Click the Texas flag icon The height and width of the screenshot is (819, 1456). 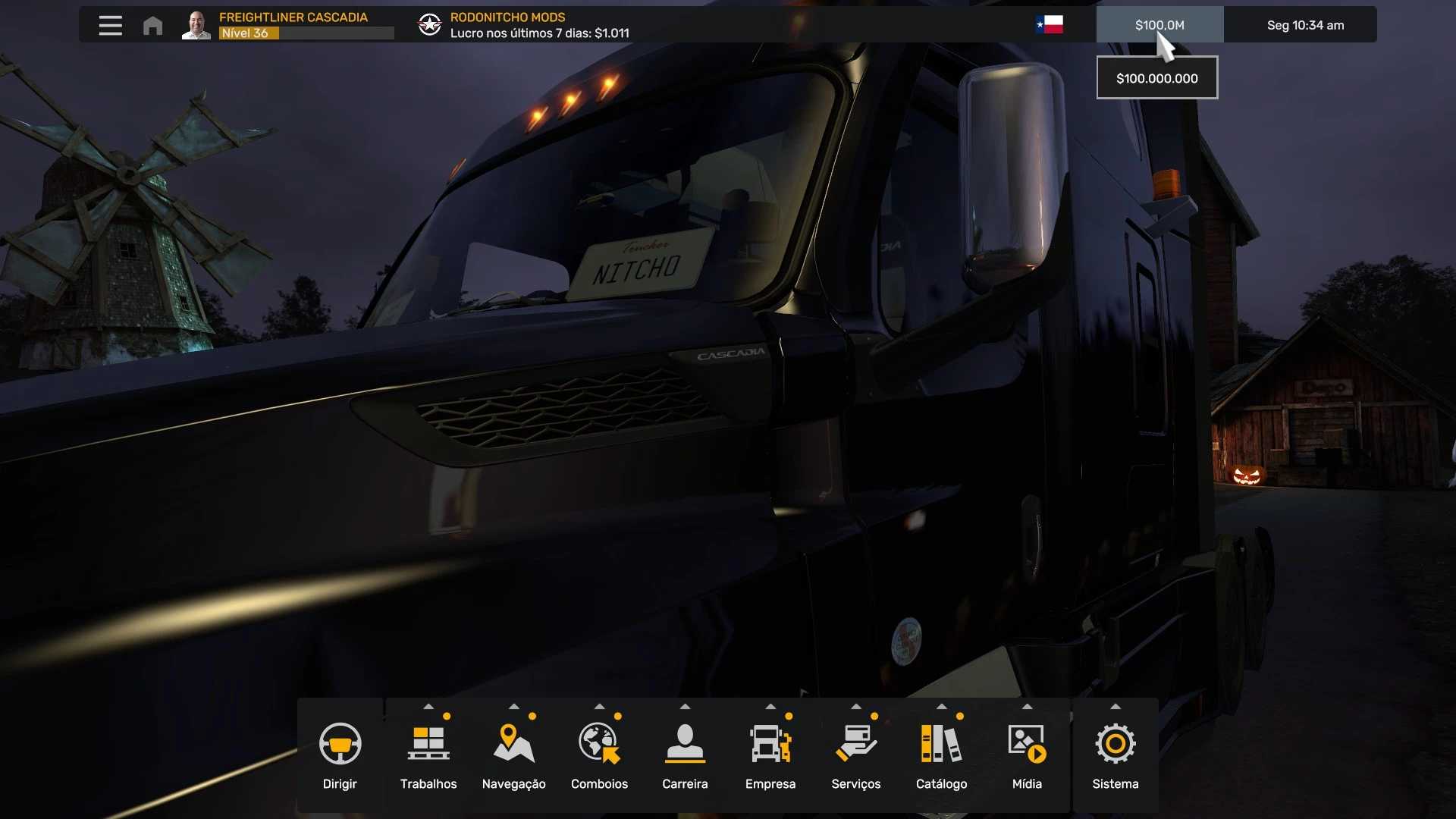click(1050, 25)
